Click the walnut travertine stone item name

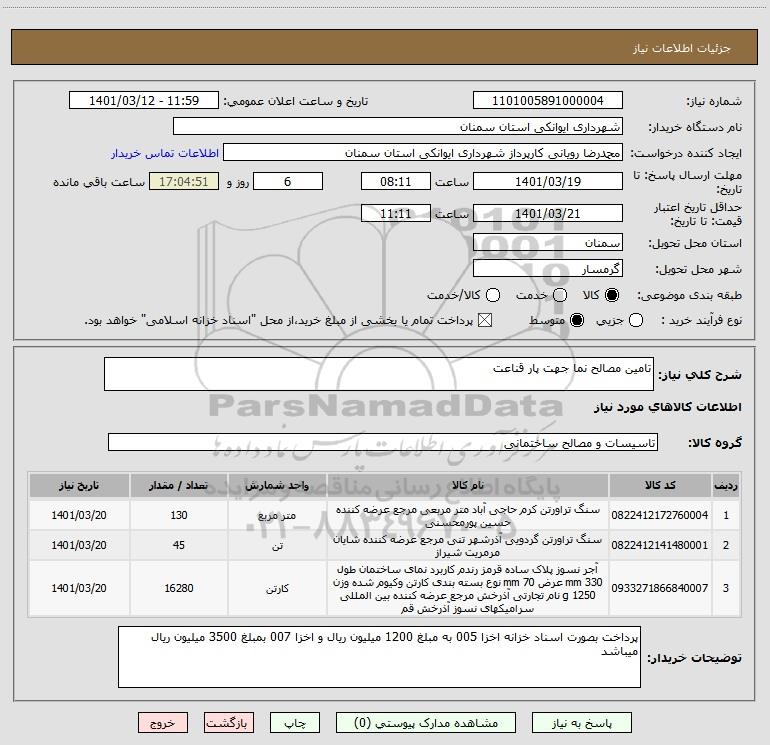coord(468,546)
